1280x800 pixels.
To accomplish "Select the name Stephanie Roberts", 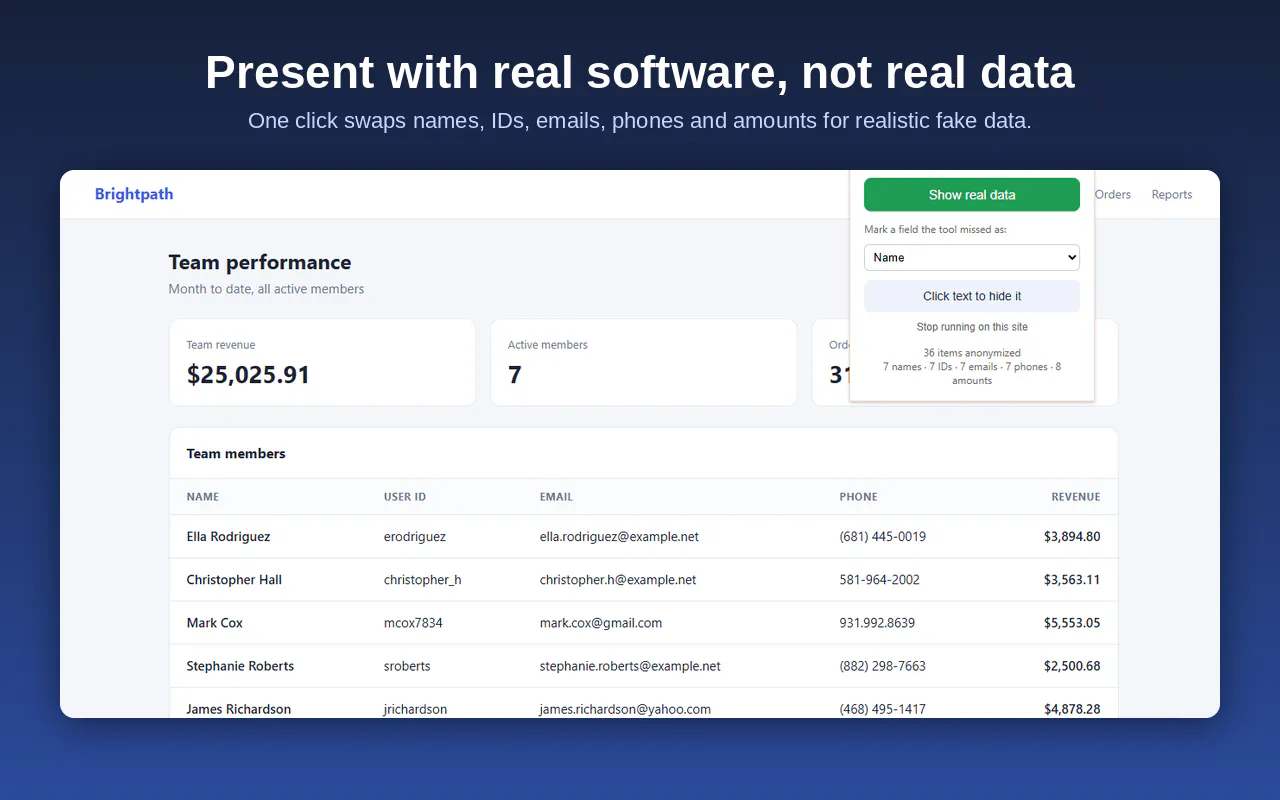I will click(x=240, y=666).
